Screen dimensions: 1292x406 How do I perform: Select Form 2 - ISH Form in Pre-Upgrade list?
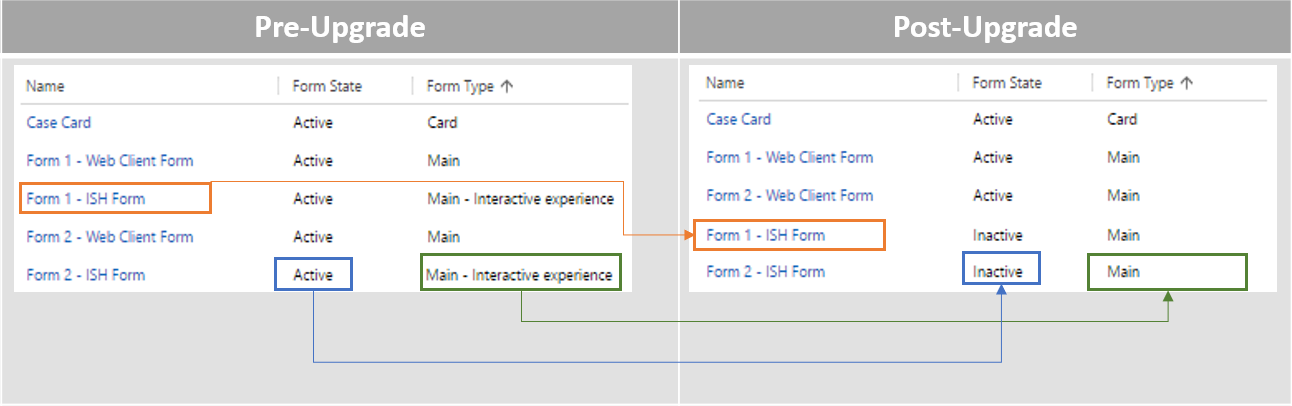click(x=86, y=275)
